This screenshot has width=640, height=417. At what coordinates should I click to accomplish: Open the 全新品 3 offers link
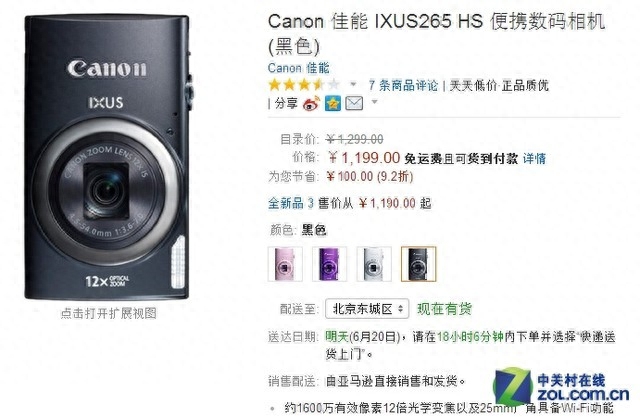[x=291, y=203]
